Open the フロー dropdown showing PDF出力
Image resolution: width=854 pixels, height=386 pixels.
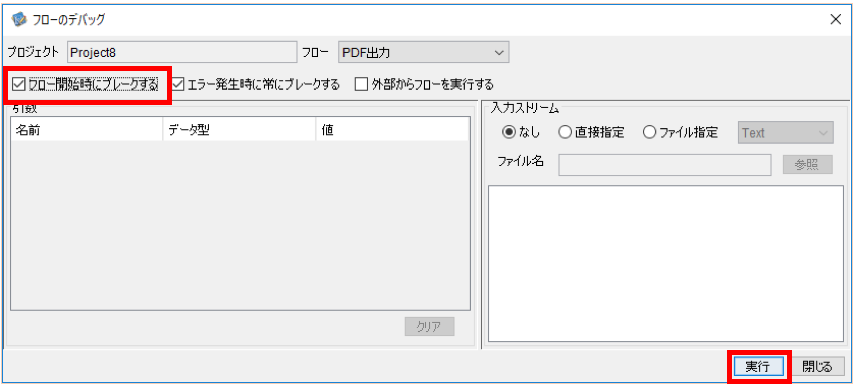pyautogui.click(x=423, y=52)
